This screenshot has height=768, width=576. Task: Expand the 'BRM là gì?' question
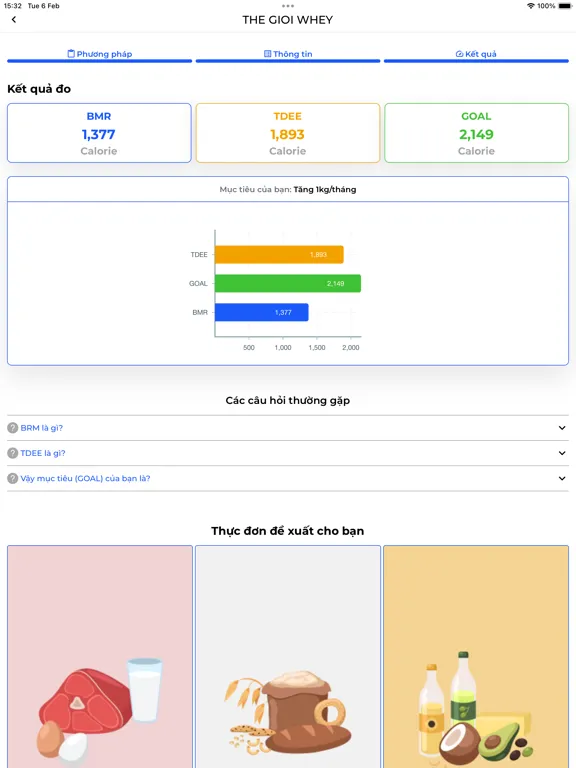coord(288,428)
